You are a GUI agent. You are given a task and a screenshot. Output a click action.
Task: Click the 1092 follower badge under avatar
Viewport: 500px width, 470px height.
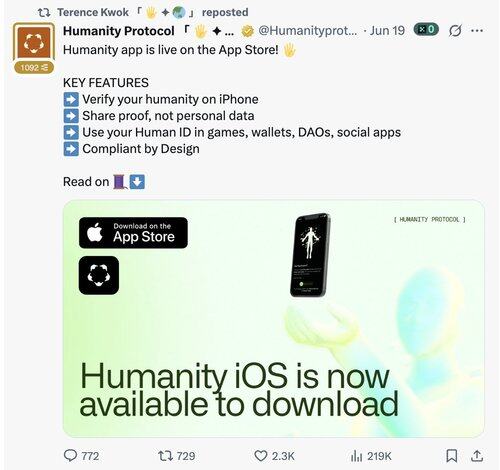pos(34,68)
